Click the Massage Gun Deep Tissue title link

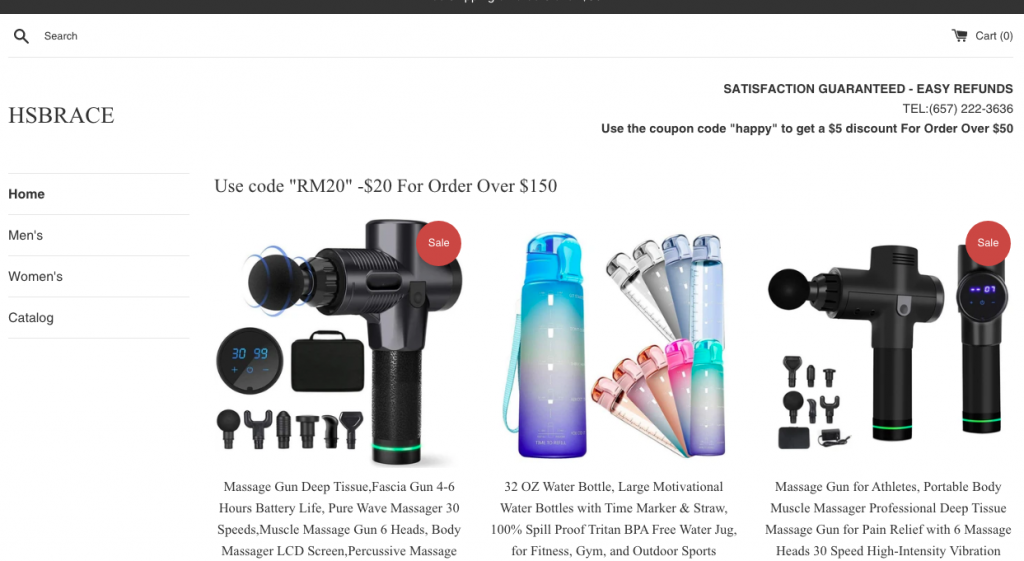[339, 519]
